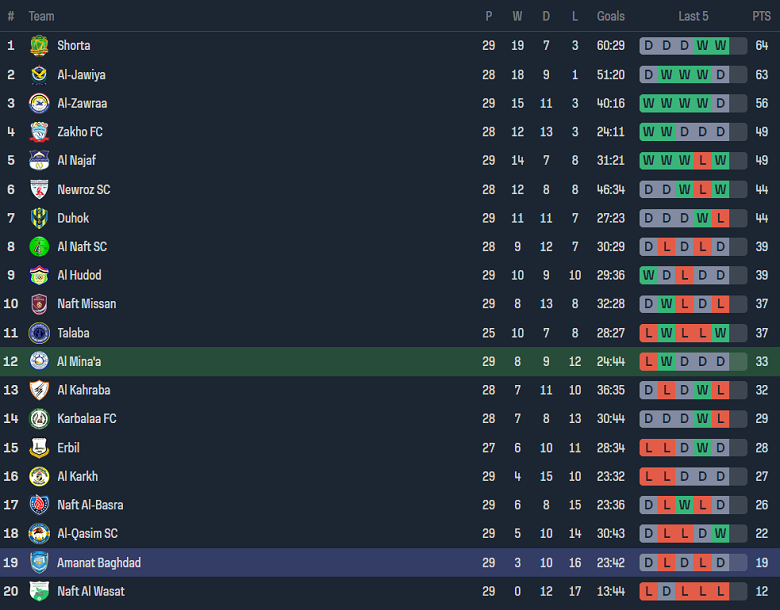Click the Talaba circular emblem
This screenshot has height=610, width=780.
tap(39, 333)
